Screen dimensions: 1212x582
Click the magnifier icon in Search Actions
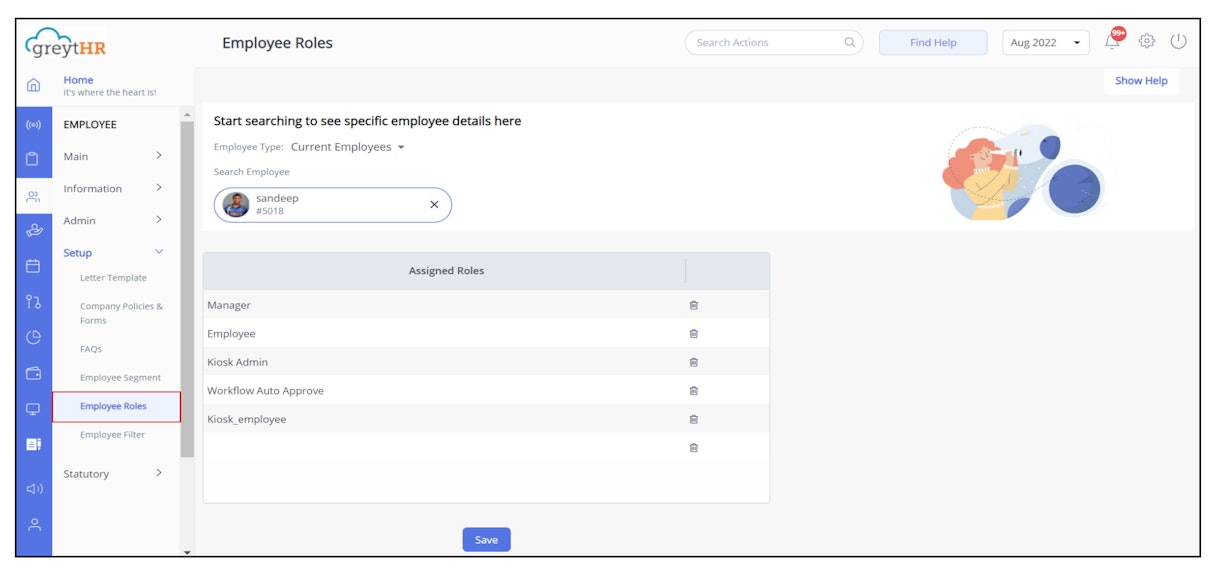849,42
